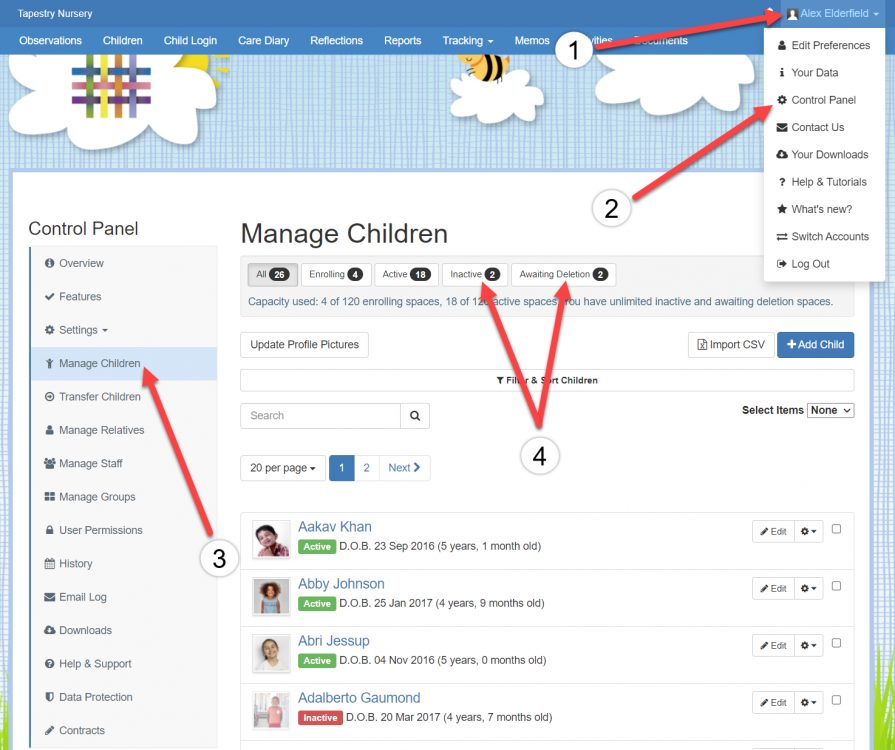The image size is (895, 750).
Task: Tick the checkbox for Abri Jessup
Action: [836, 643]
